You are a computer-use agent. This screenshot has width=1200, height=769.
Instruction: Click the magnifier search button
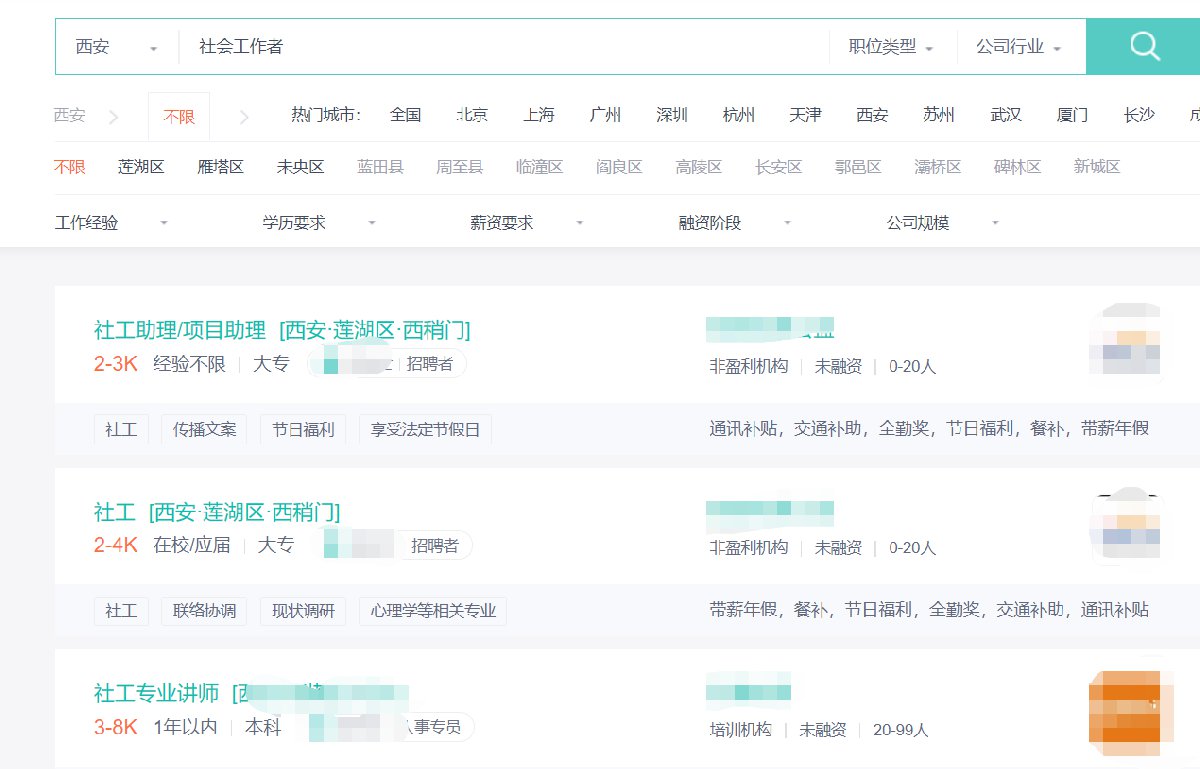click(1143, 46)
